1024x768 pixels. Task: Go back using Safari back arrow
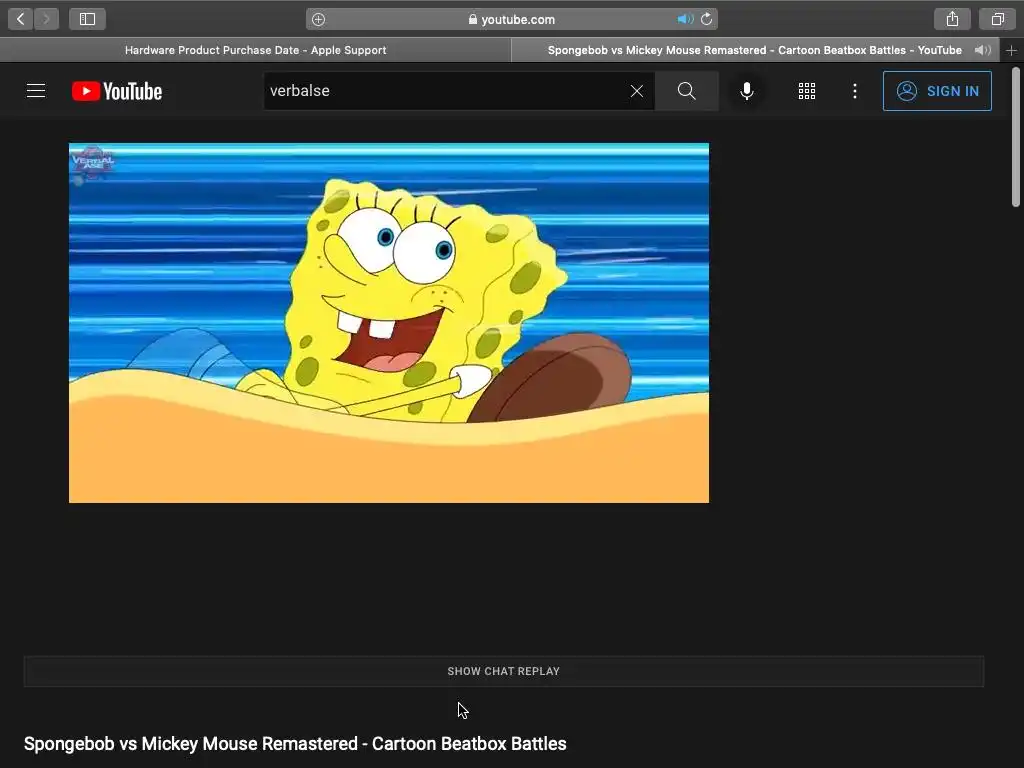point(20,19)
